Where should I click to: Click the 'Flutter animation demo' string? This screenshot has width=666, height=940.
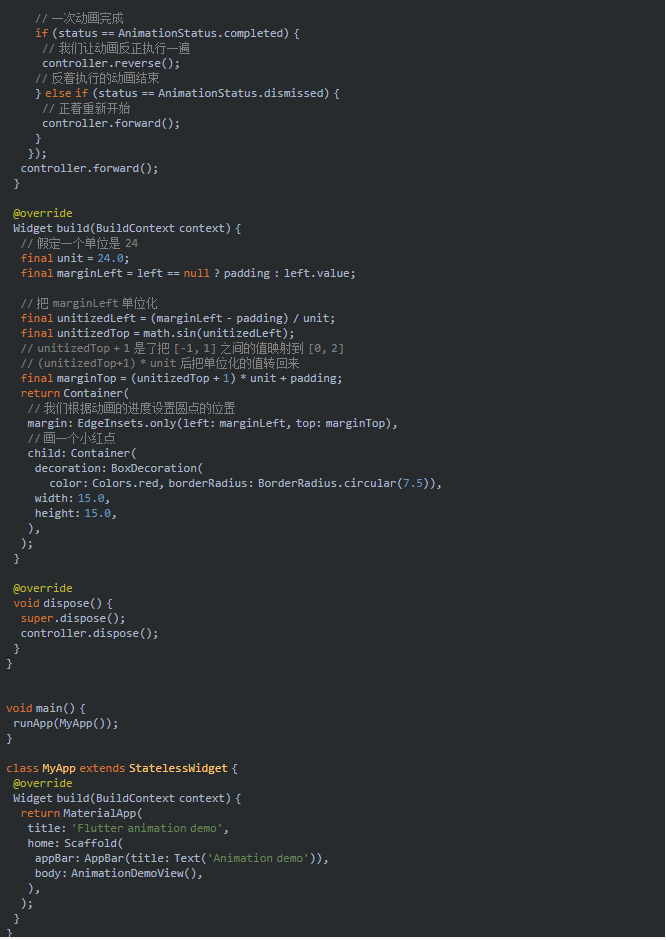pos(147,828)
